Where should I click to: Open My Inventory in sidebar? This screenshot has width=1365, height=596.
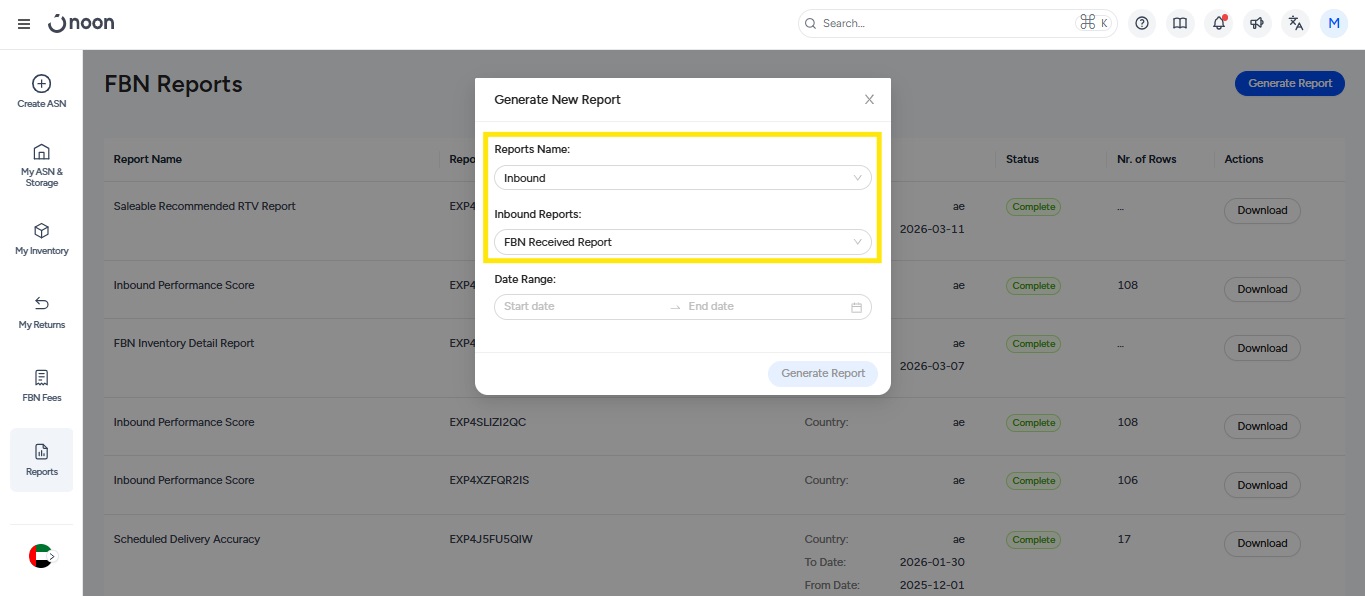pyautogui.click(x=42, y=239)
